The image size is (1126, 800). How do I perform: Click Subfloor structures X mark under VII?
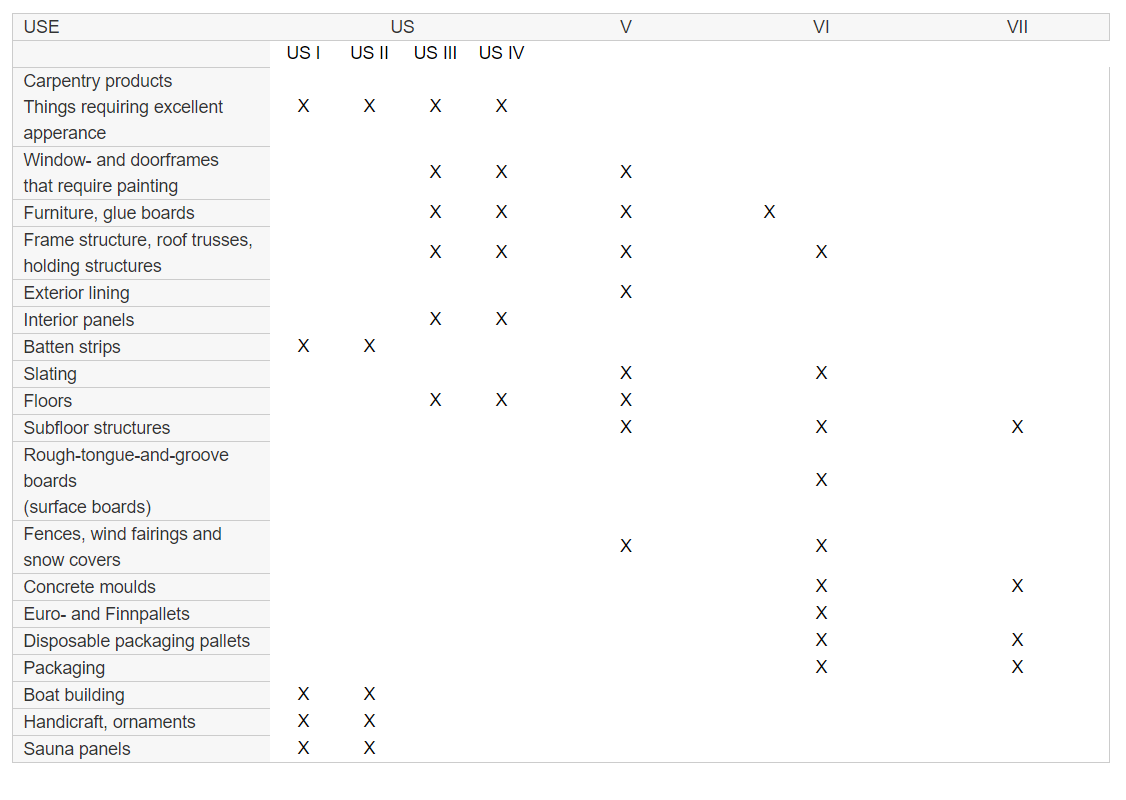pos(1017,427)
